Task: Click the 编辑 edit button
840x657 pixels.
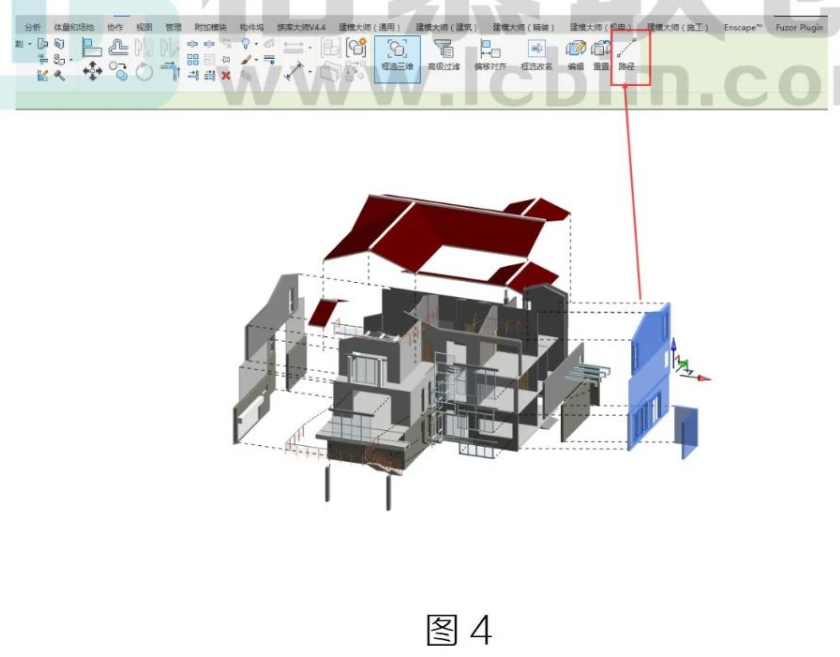Action: coord(575,56)
